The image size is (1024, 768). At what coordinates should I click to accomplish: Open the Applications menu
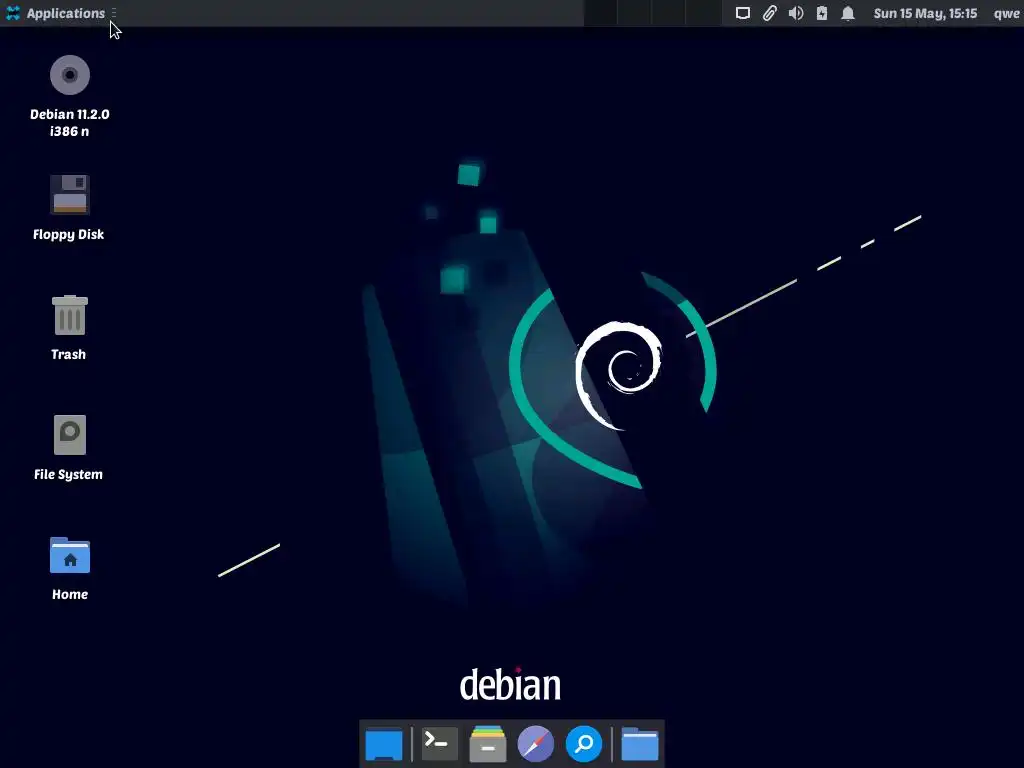coord(56,13)
